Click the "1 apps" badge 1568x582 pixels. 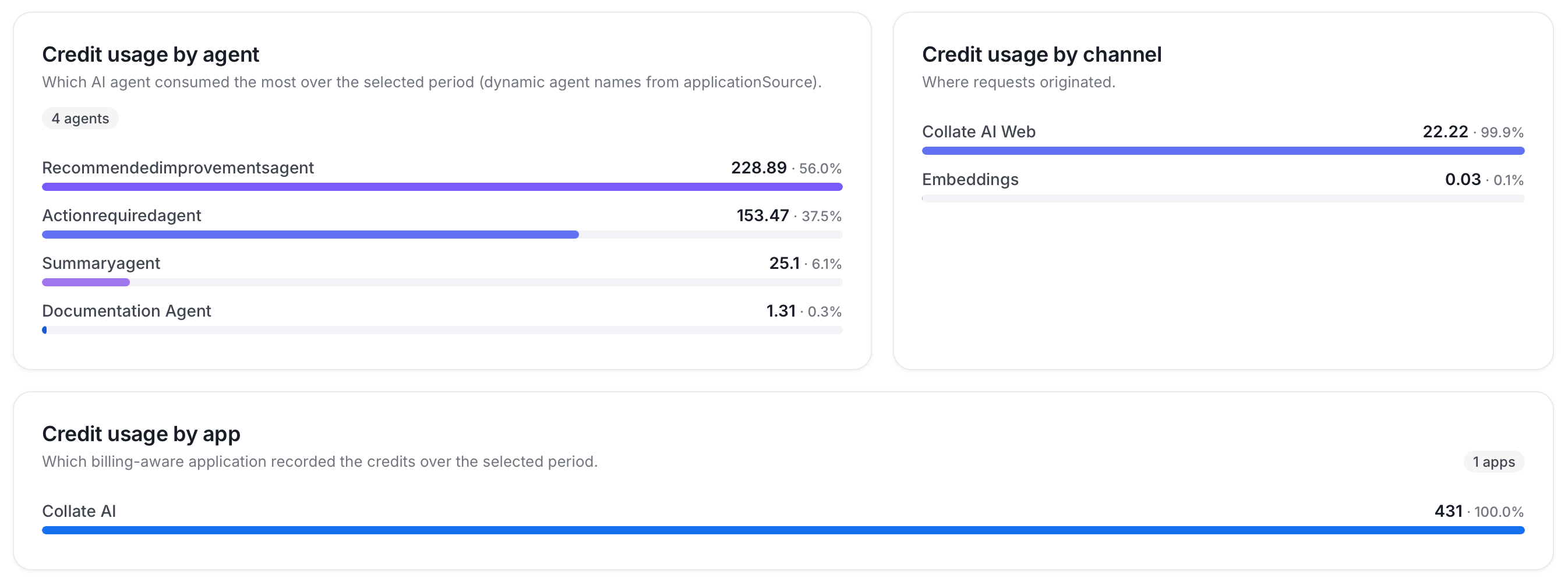point(1494,462)
